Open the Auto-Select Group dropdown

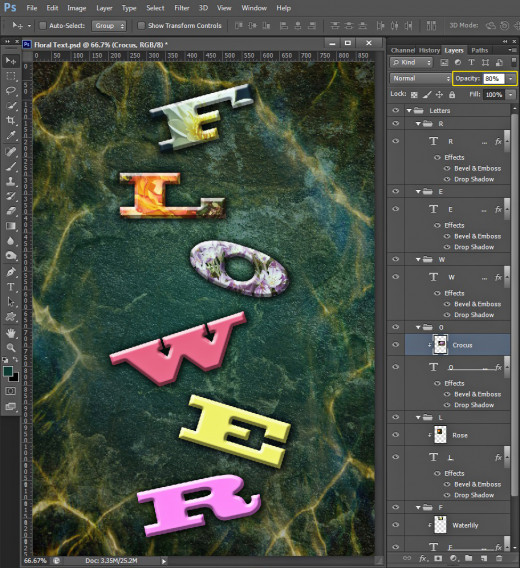click(109, 26)
